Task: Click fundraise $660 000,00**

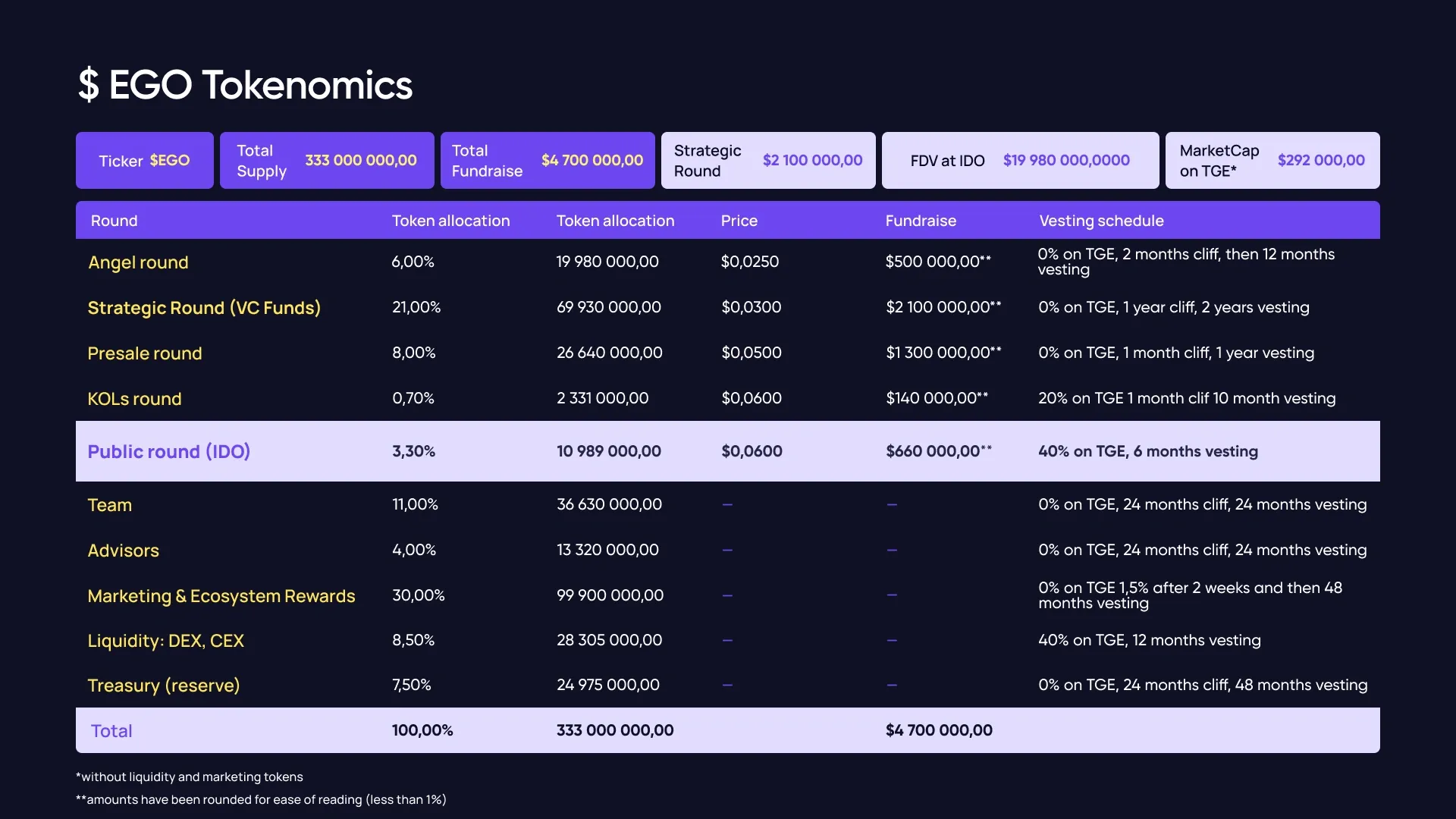Action: click(939, 451)
